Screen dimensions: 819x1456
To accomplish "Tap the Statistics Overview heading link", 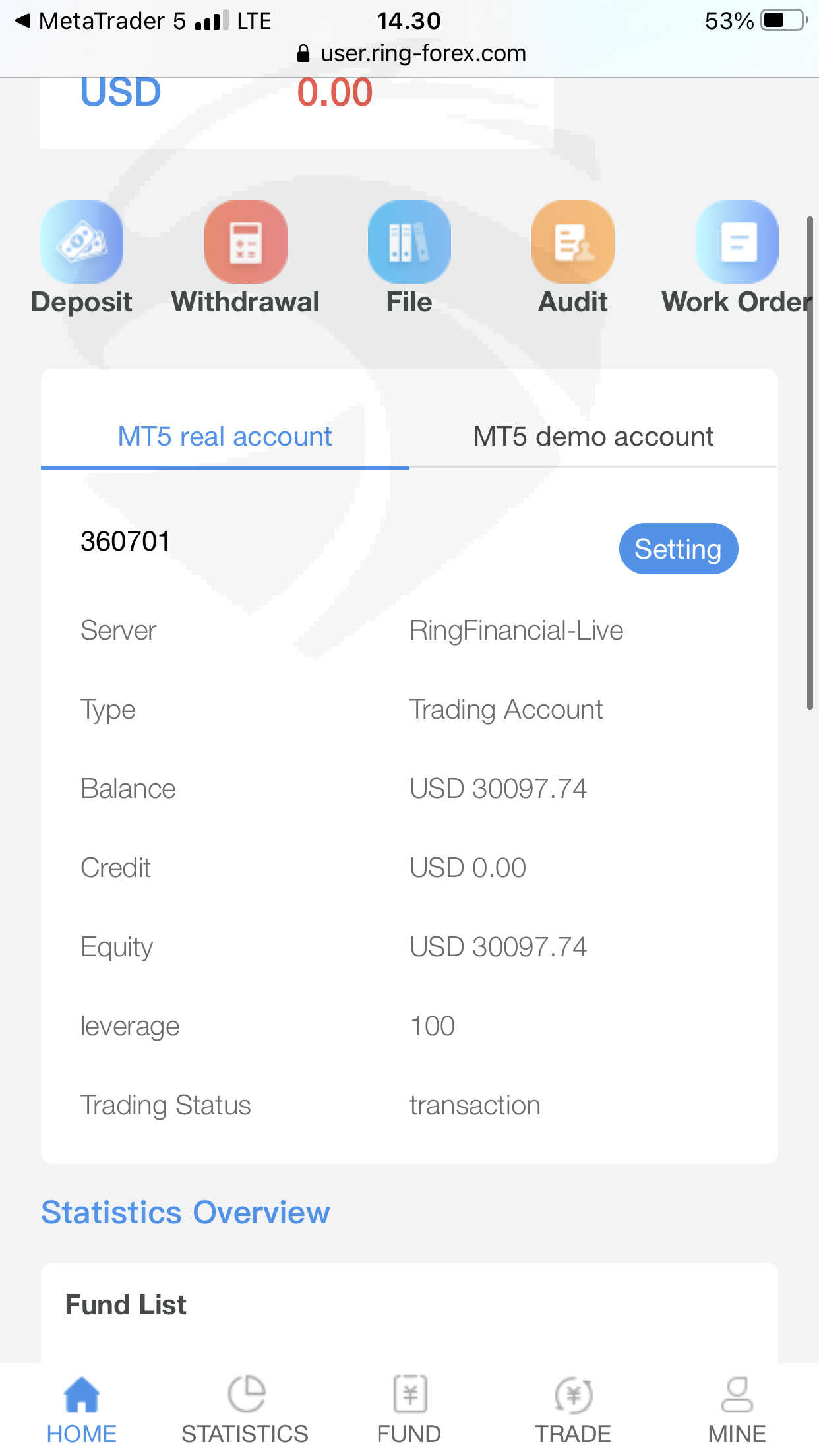I will (185, 1212).
